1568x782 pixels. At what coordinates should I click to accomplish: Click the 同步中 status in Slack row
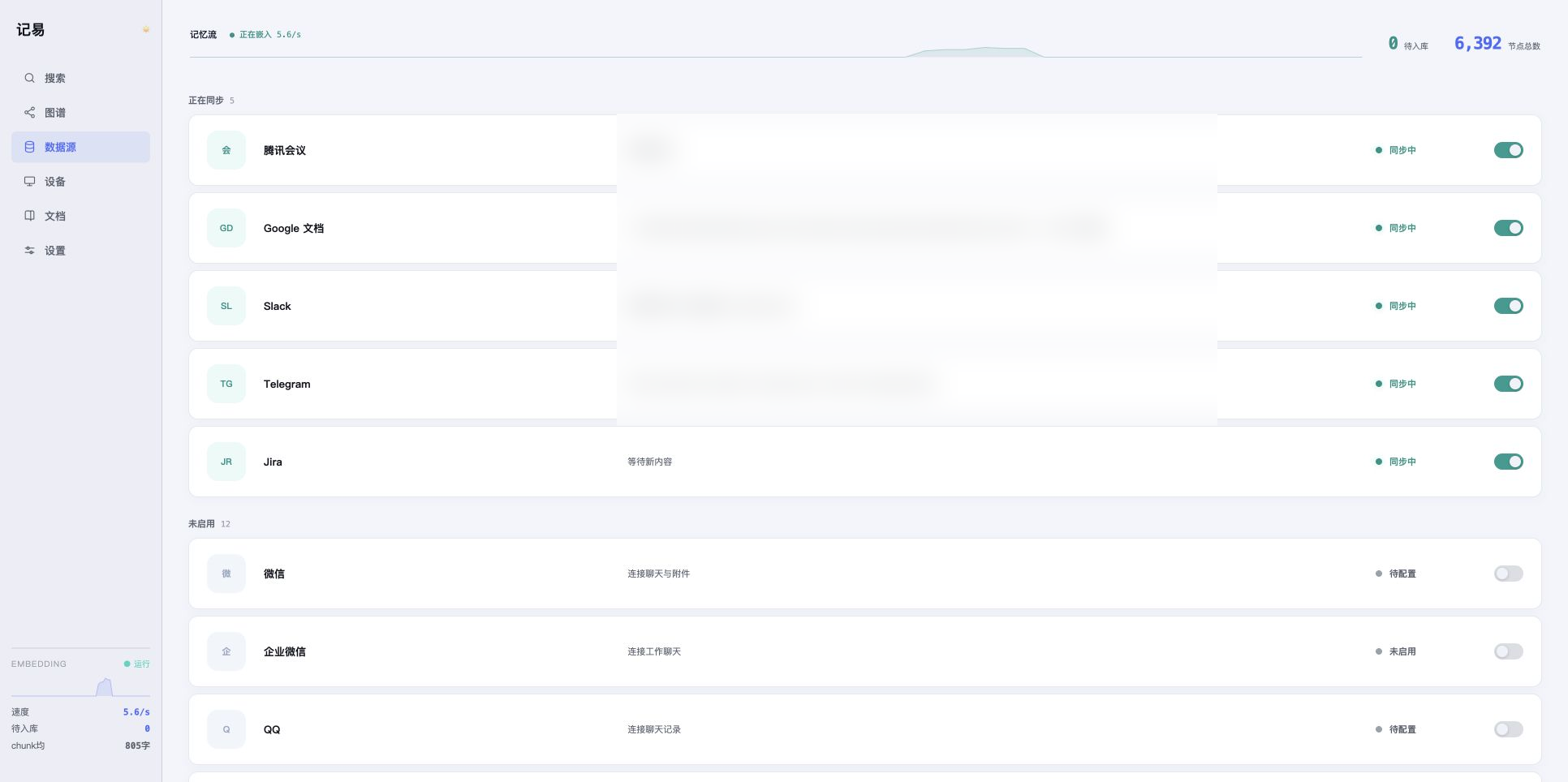tap(1396, 306)
